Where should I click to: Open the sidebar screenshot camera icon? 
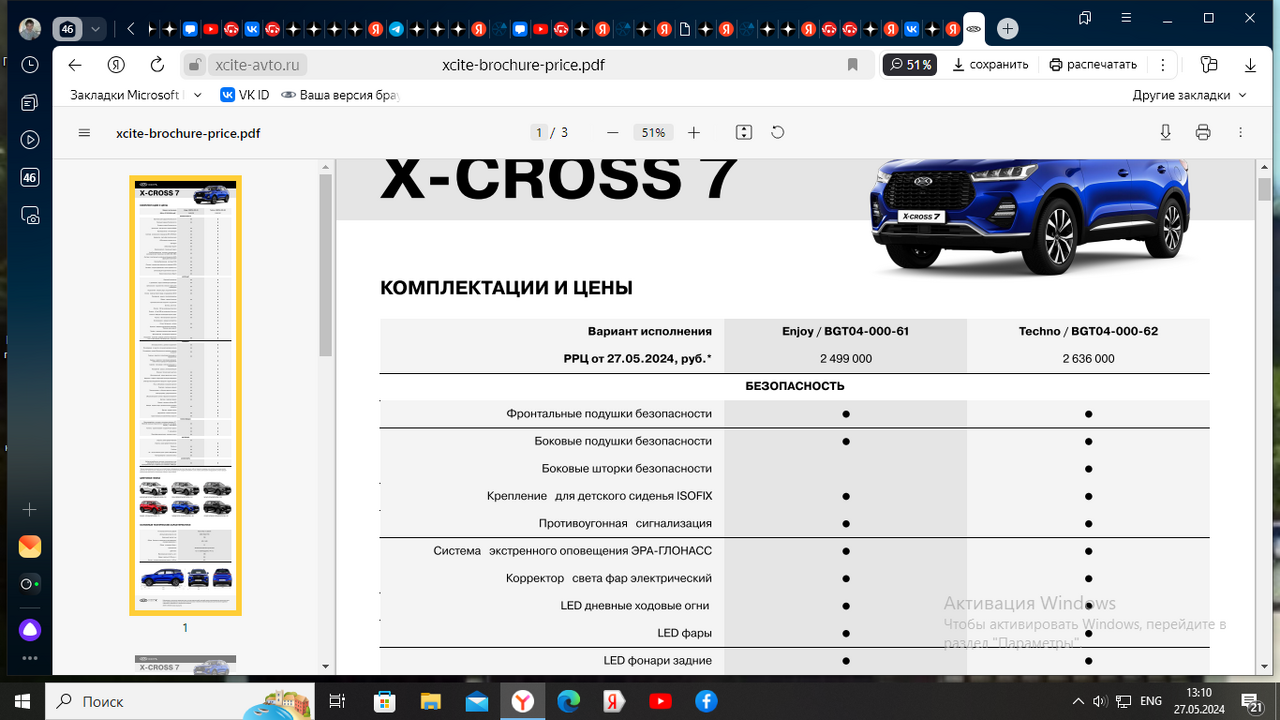pyautogui.click(x=30, y=216)
